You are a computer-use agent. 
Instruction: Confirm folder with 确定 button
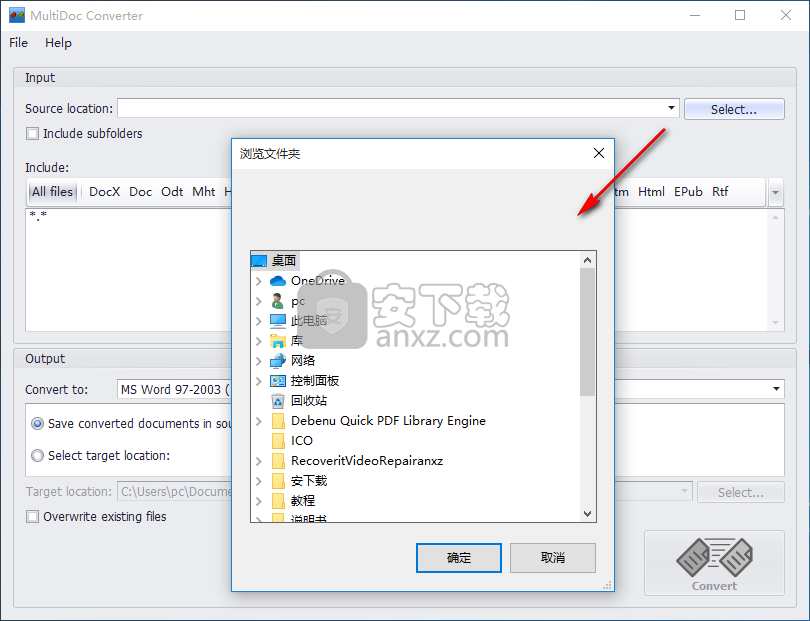tap(459, 558)
